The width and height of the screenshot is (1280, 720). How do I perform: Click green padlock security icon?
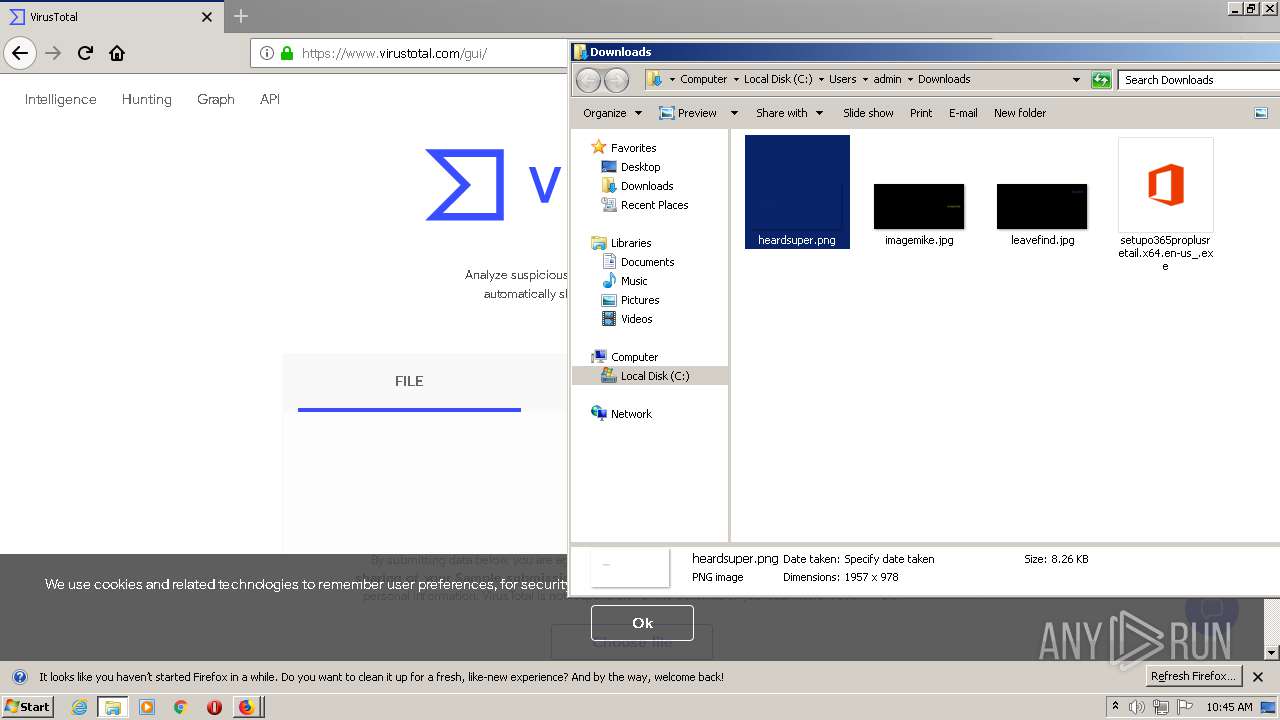coord(287,53)
